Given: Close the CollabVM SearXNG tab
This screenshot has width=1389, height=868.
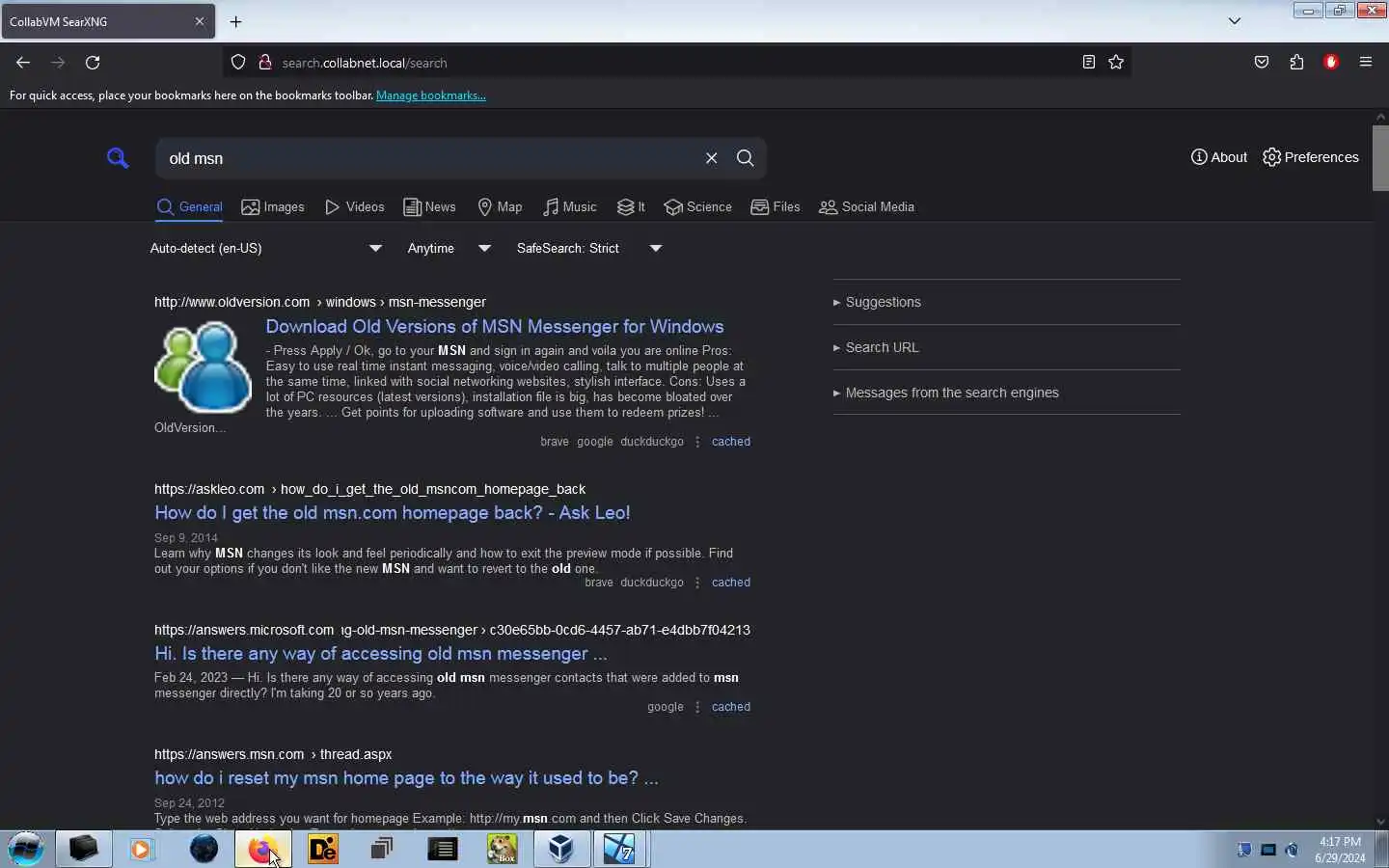Looking at the screenshot, I should 200,21.
